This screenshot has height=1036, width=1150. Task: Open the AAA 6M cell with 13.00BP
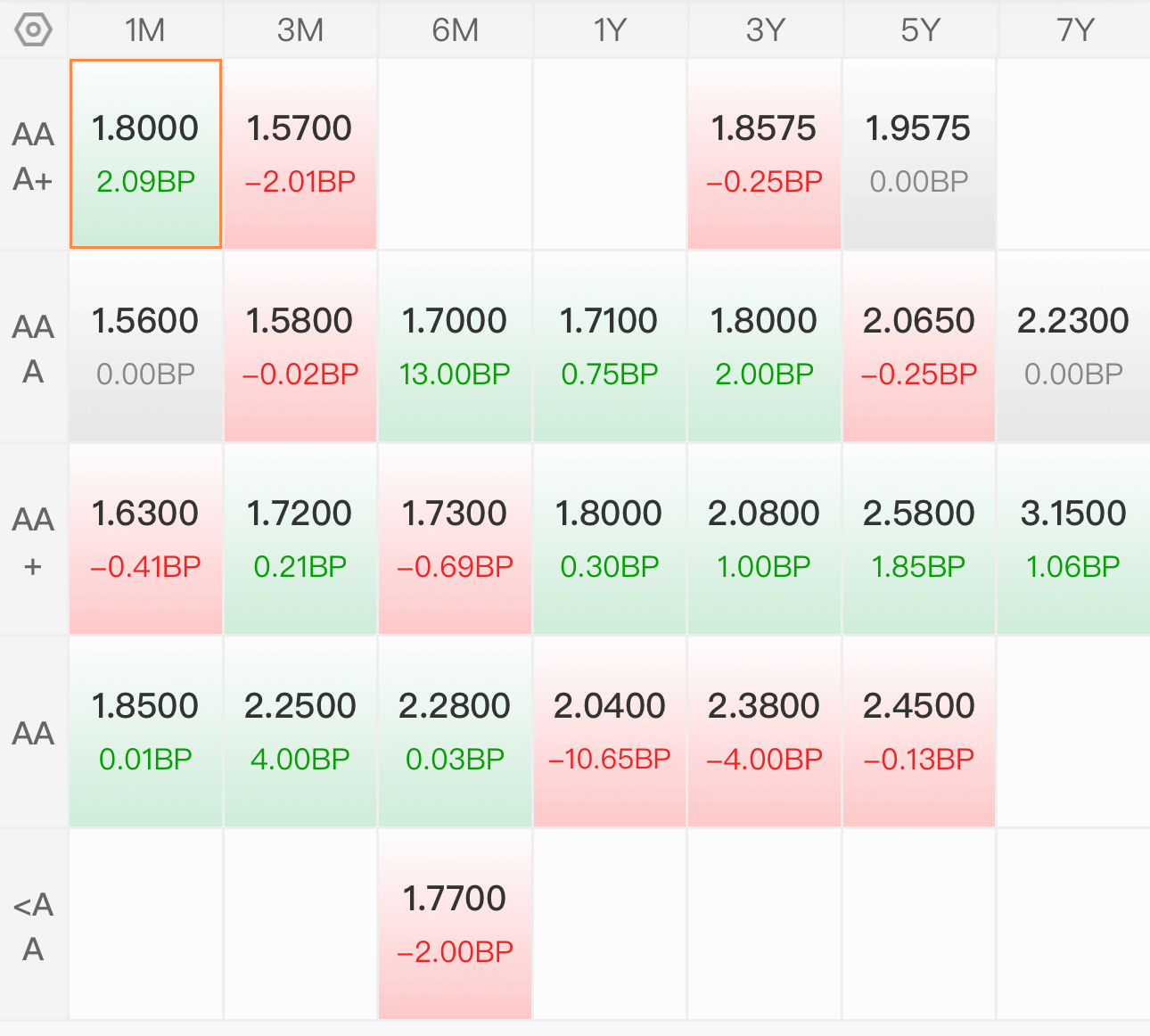(455, 346)
